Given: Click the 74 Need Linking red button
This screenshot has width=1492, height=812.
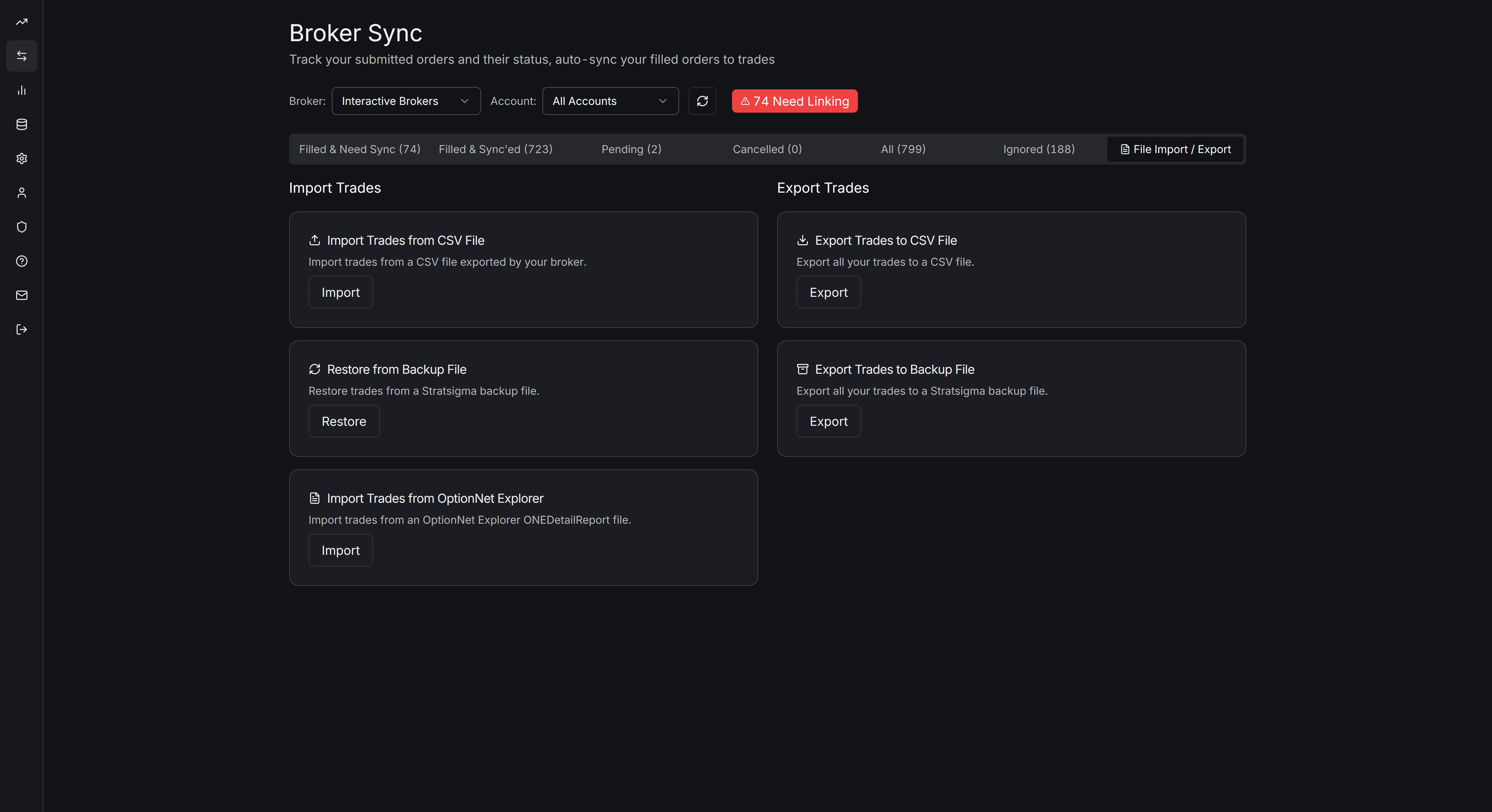Looking at the screenshot, I should coord(795,101).
